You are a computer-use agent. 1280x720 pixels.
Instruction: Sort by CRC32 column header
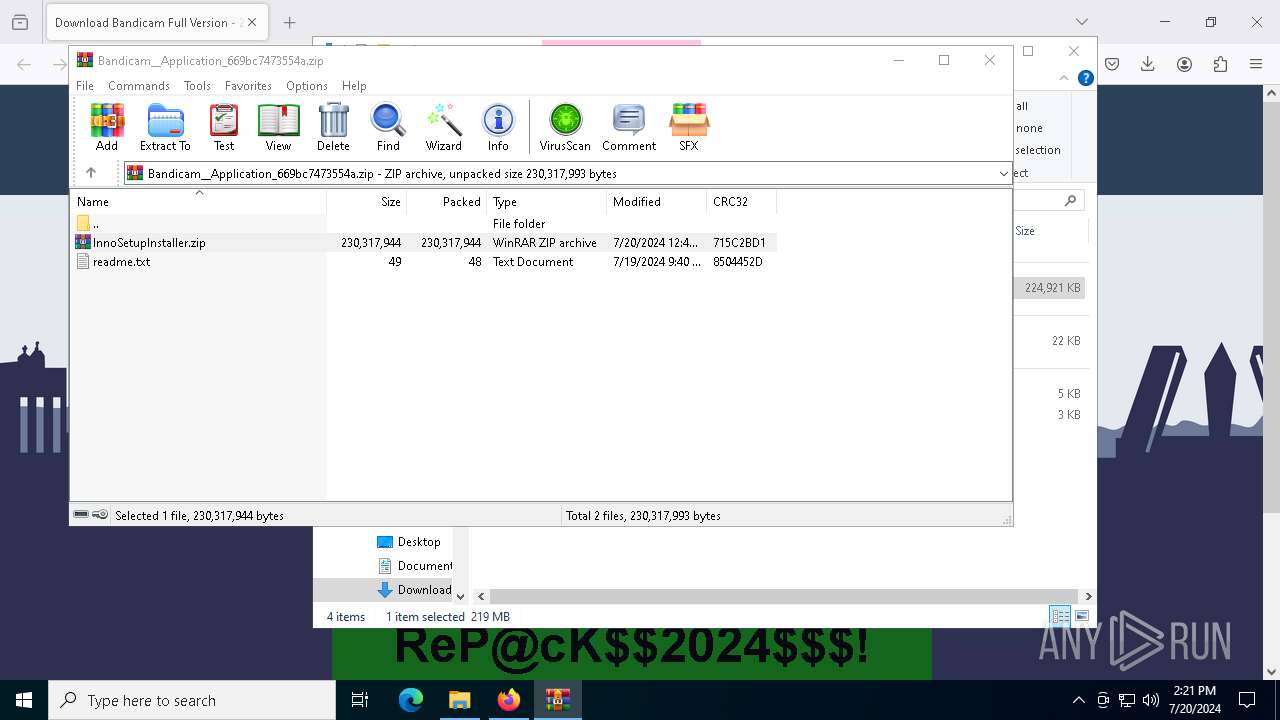[741, 201]
